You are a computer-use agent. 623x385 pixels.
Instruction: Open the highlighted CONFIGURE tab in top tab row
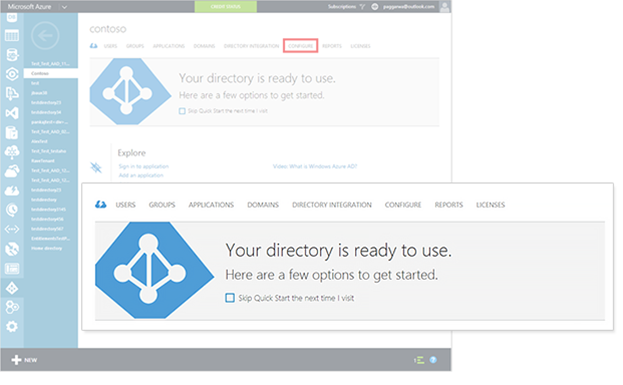coord(300,46)
